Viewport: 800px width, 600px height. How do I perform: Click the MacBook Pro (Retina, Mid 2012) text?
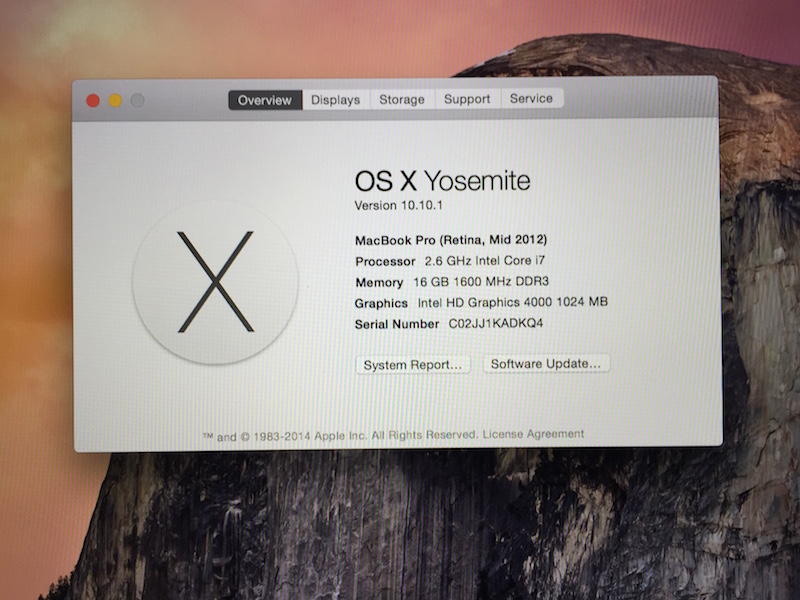tap(451, 240)
